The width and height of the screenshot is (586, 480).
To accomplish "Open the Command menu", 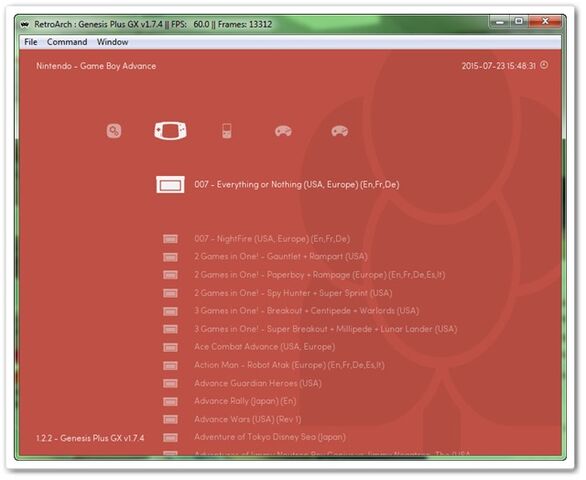I will pos(67,42).
